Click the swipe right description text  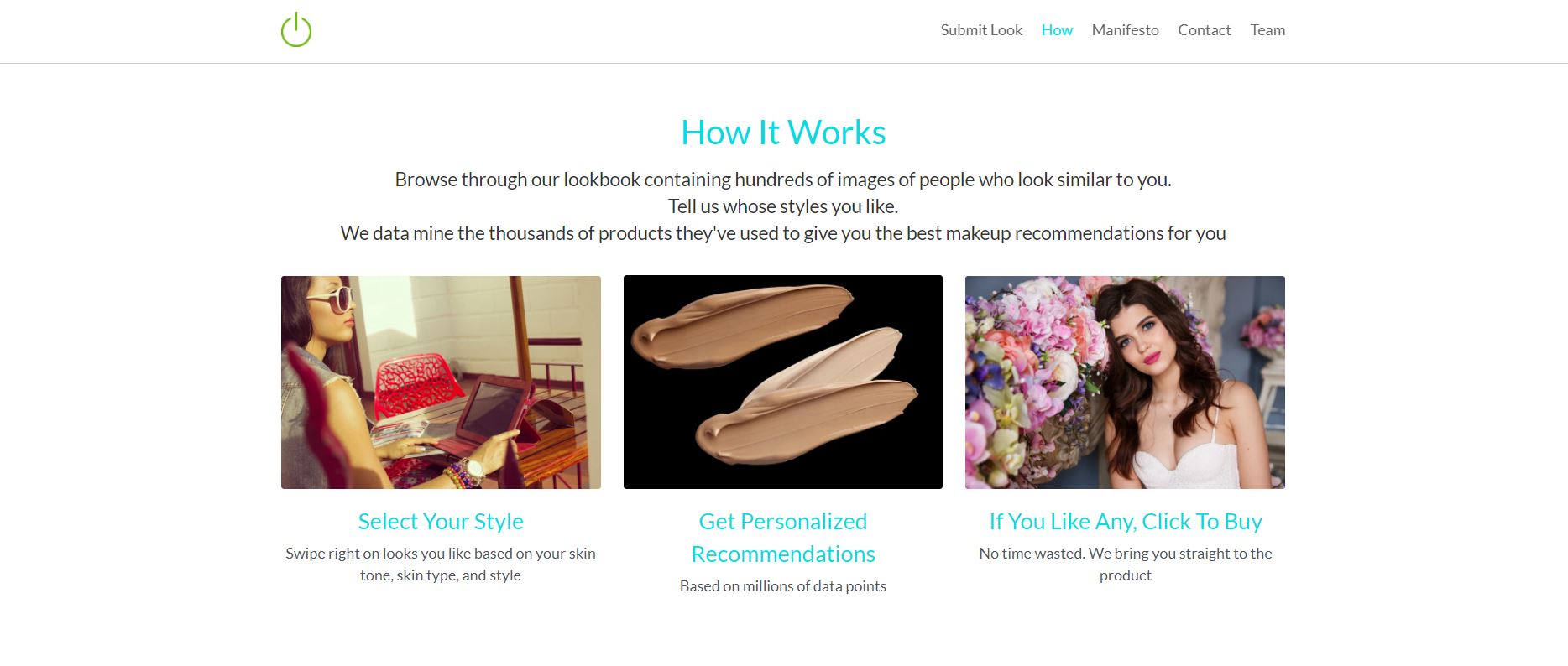tap(441, 564)
